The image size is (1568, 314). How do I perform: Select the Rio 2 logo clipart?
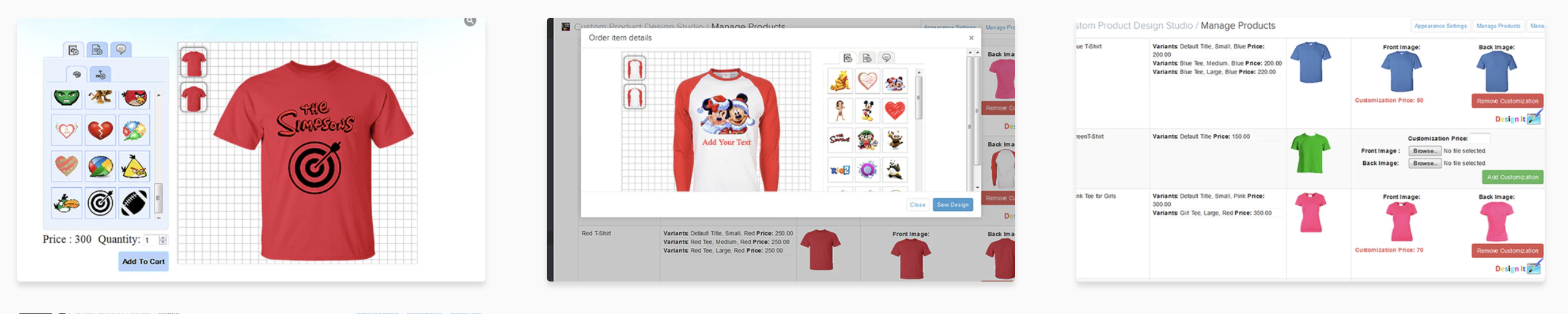pos(840,169)
